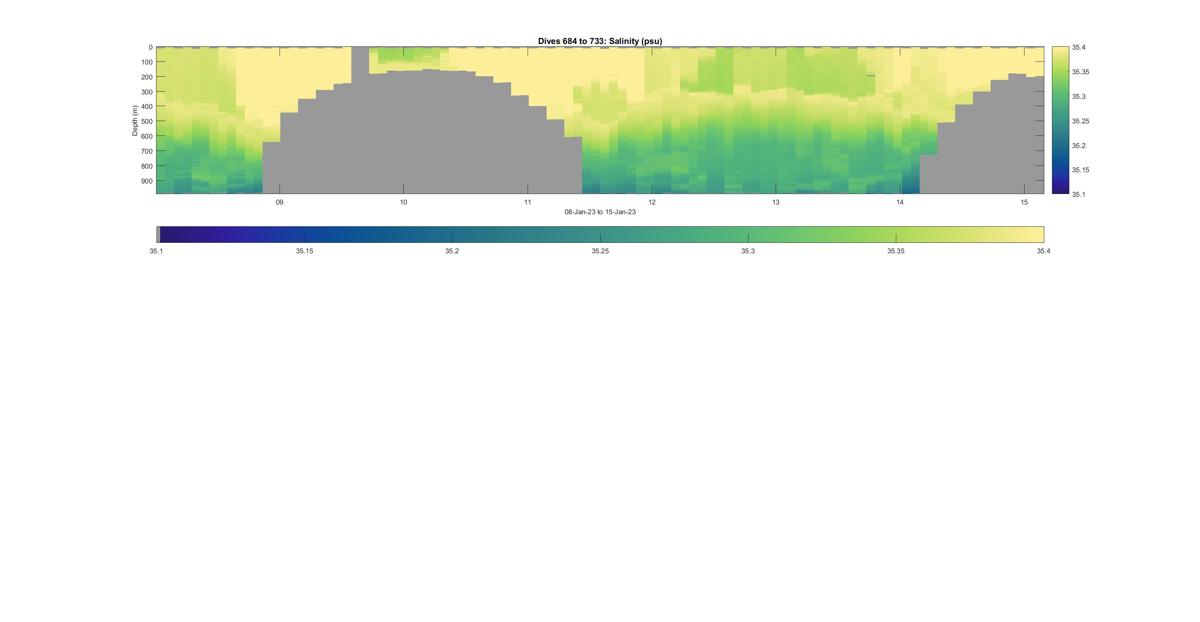Click the gray NaN swatch starting the horizontal colorbar
This screenshot has width=1200, height=622.
[x=158, y=234]
